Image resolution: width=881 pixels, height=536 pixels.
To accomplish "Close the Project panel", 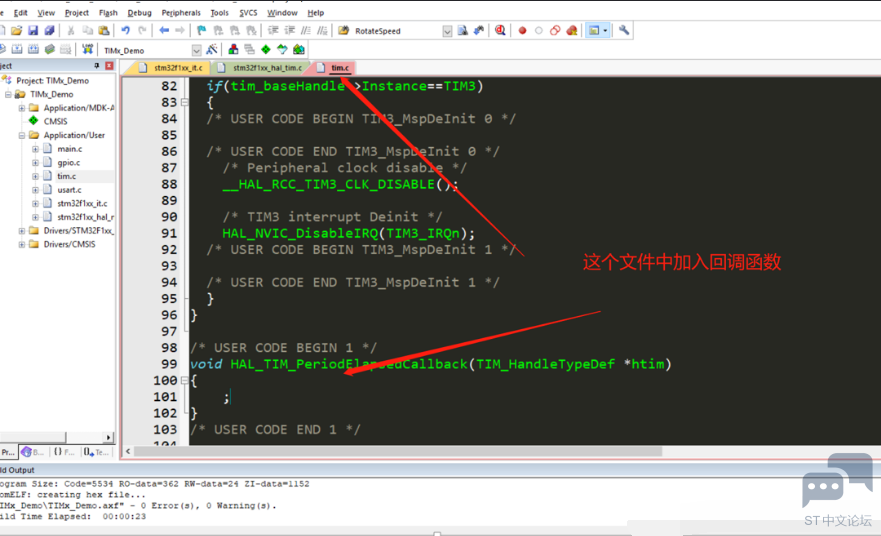I will 109,66.
